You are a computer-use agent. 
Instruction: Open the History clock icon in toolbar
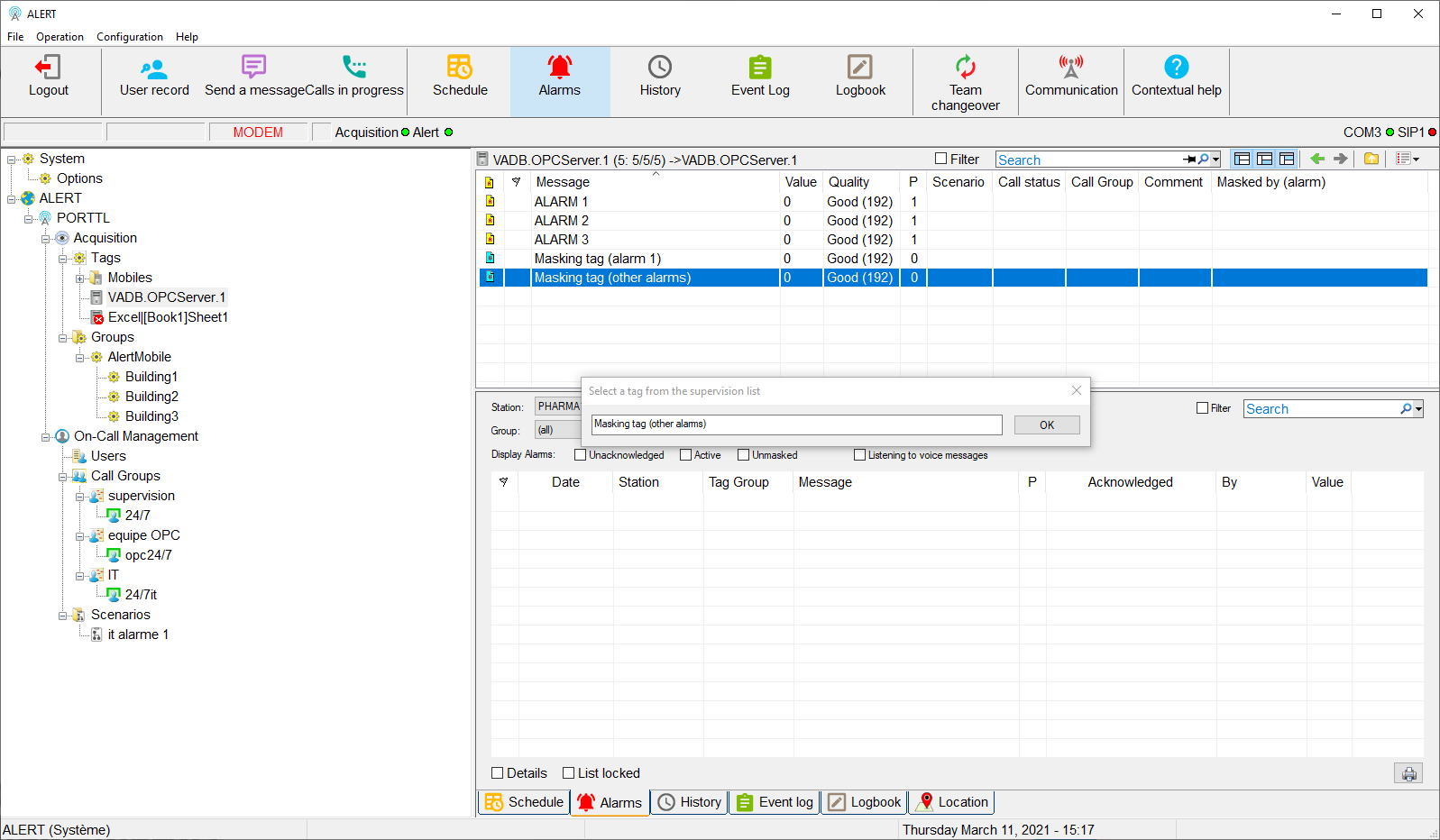pos(660,68)
